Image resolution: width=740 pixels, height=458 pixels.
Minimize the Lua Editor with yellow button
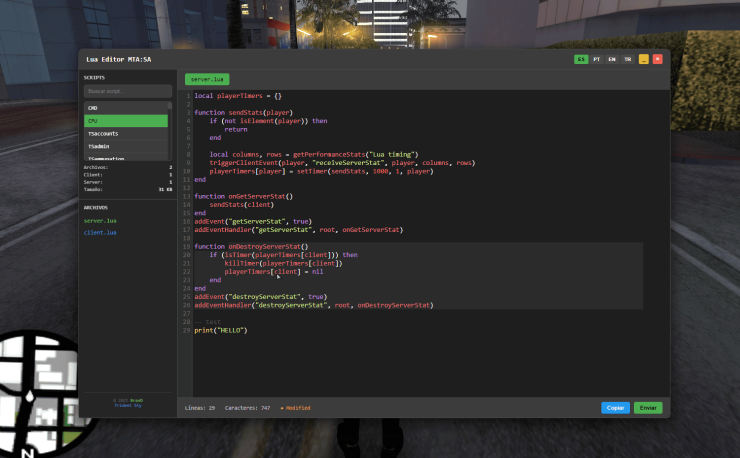point(644,59)
